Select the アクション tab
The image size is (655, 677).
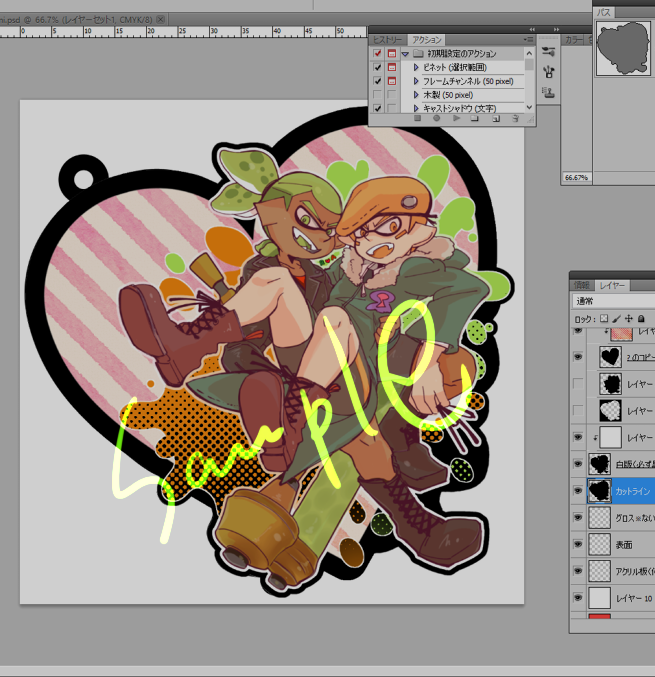[426, 40]
